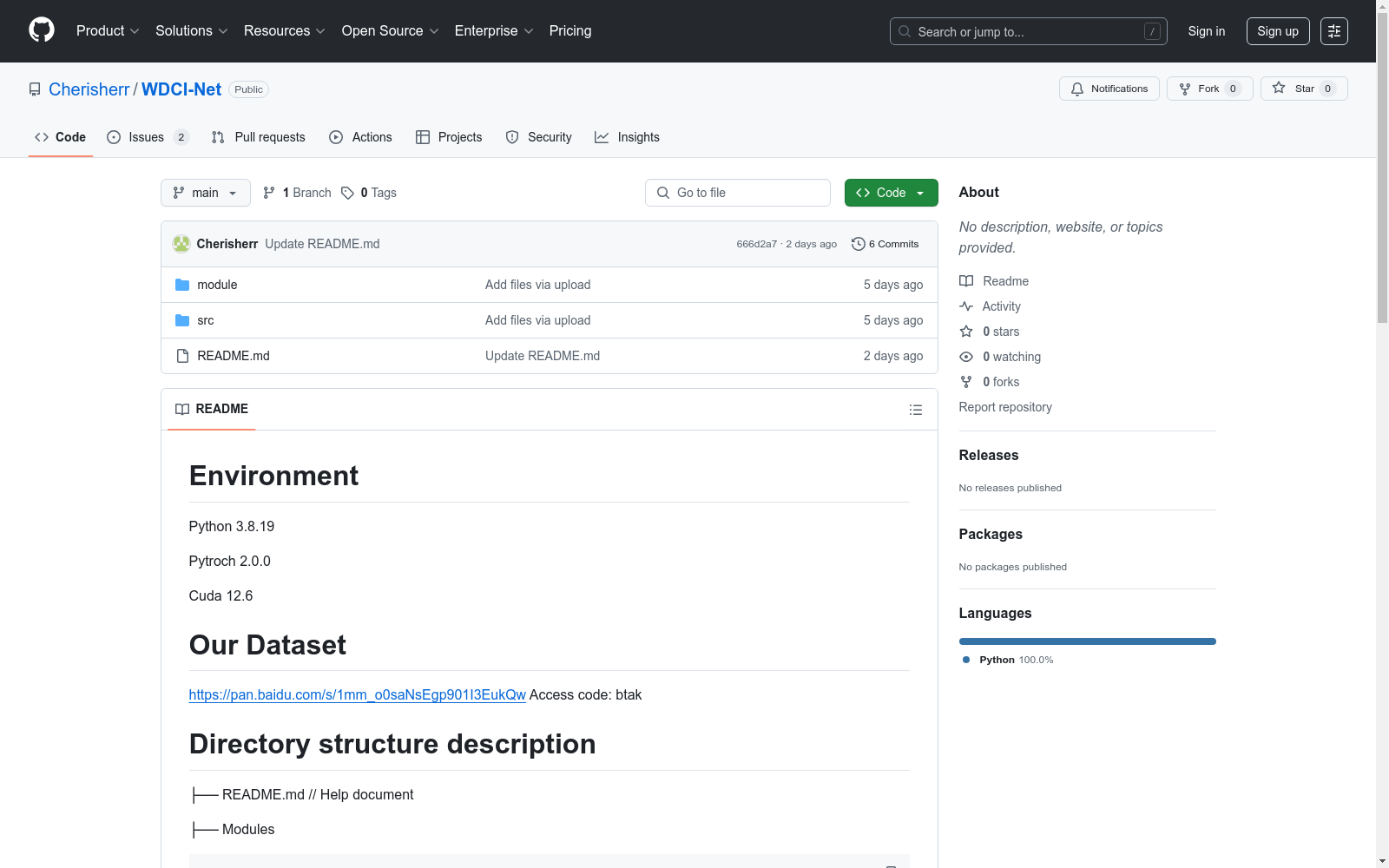Click the tag icon next to Tags
The width and height of the screenshot is (1389, 868).
pyautogui.click(x=347, y=193)
